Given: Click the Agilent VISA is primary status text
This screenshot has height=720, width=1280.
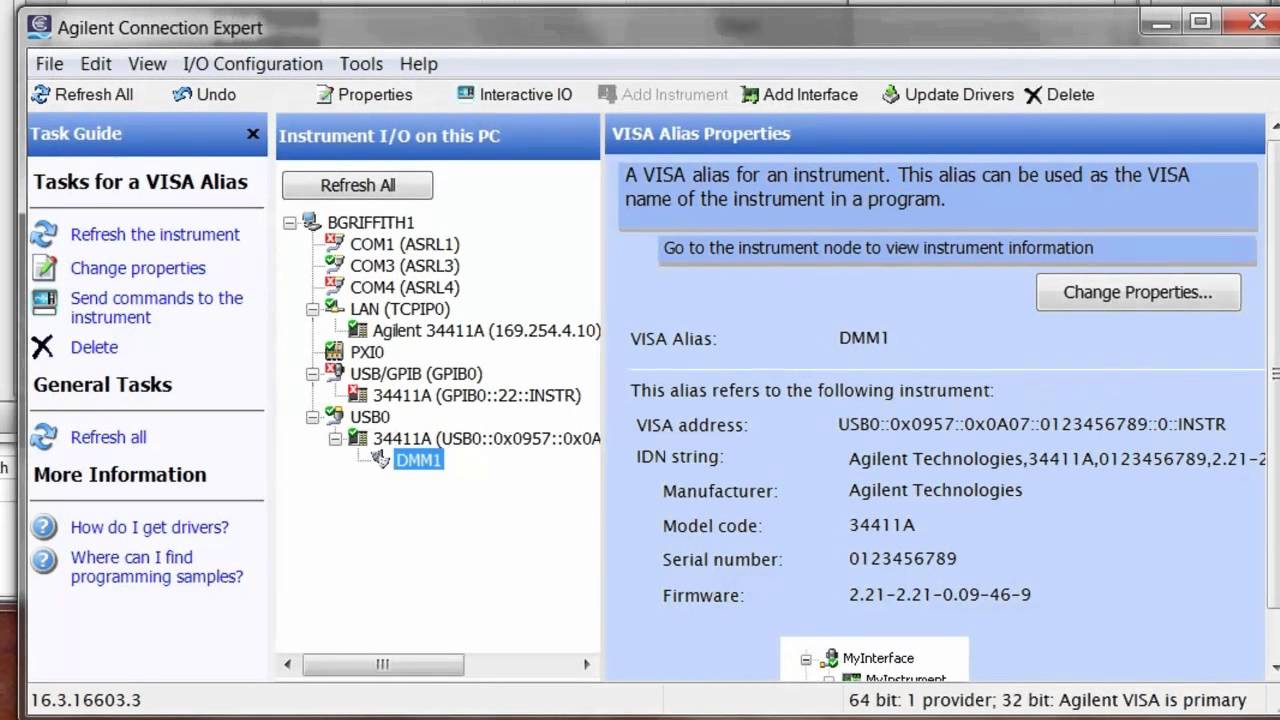Looking at the screenshot, I should point(1152,700).
